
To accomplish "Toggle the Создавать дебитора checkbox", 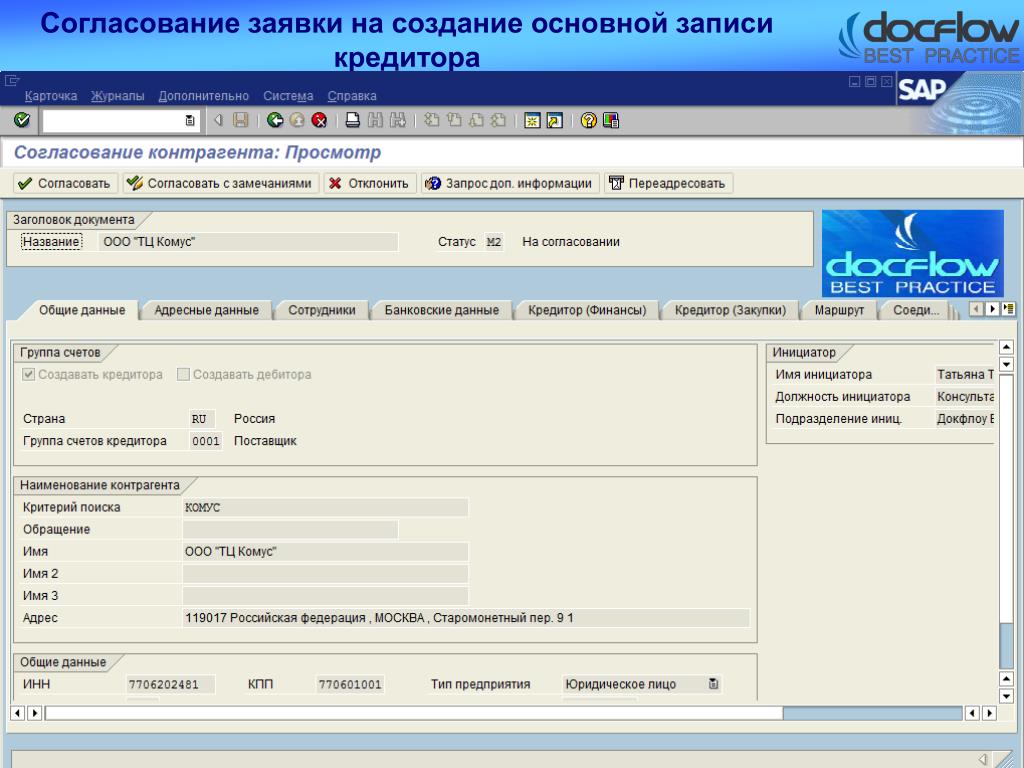I will point(183,374).
